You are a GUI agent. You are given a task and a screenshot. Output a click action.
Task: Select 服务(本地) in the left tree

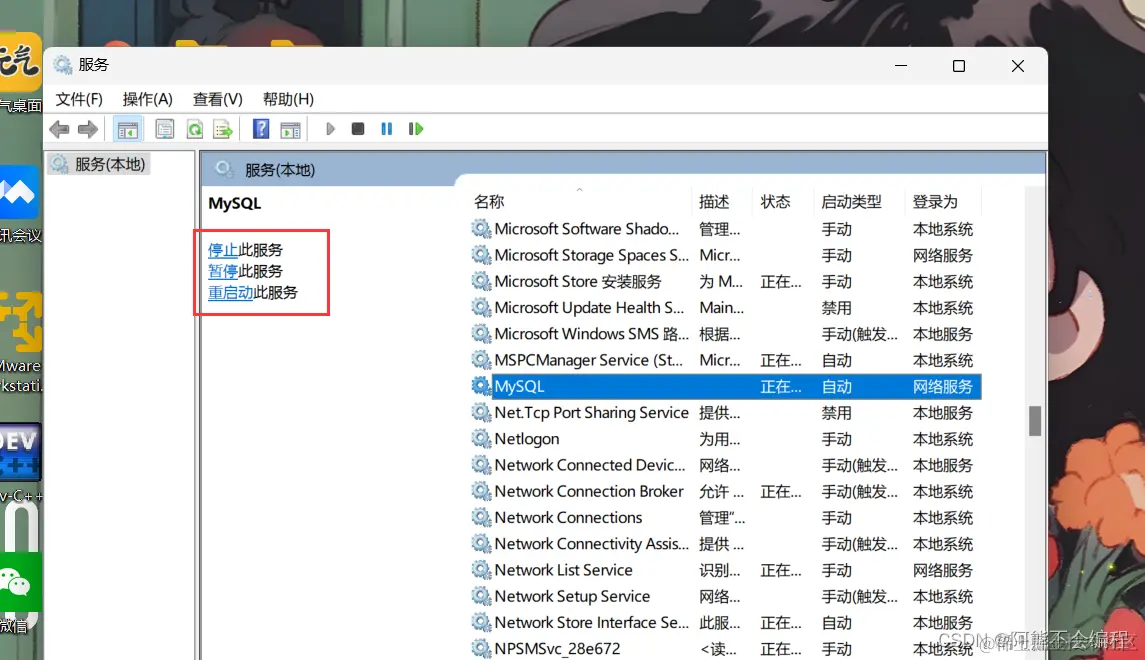point(99,164)
